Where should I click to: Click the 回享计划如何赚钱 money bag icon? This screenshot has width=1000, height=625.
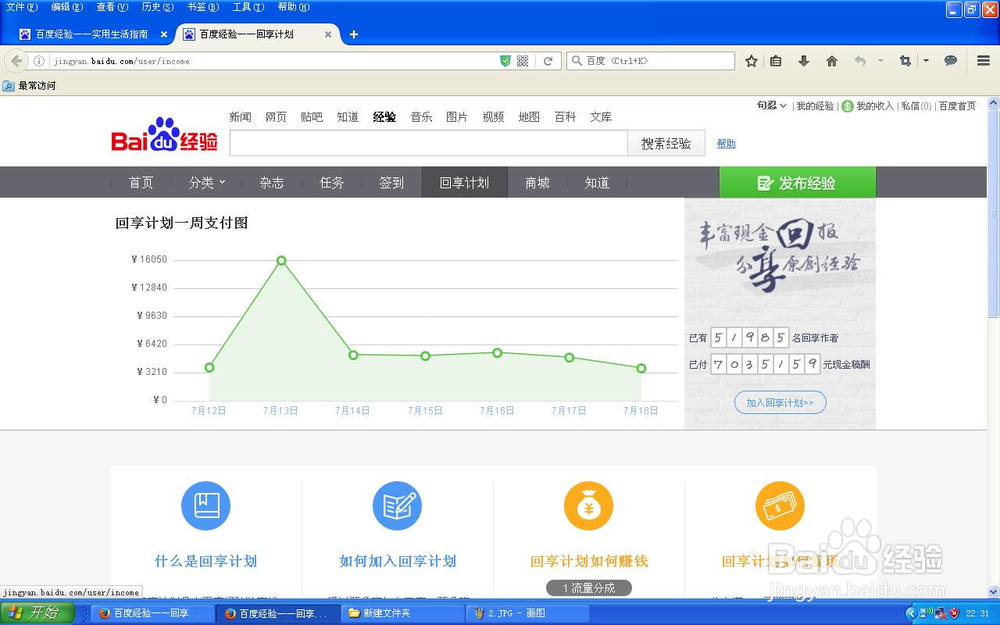point(588,506)
